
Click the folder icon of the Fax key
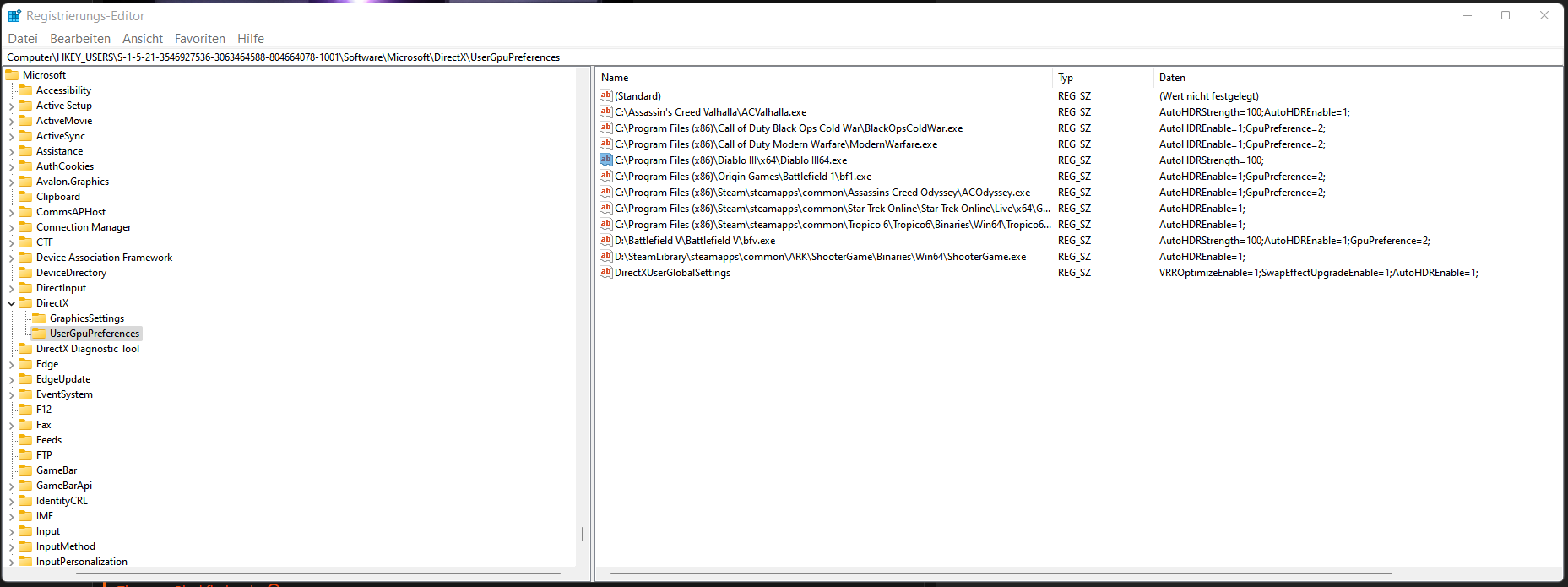(x=25, y=425)
